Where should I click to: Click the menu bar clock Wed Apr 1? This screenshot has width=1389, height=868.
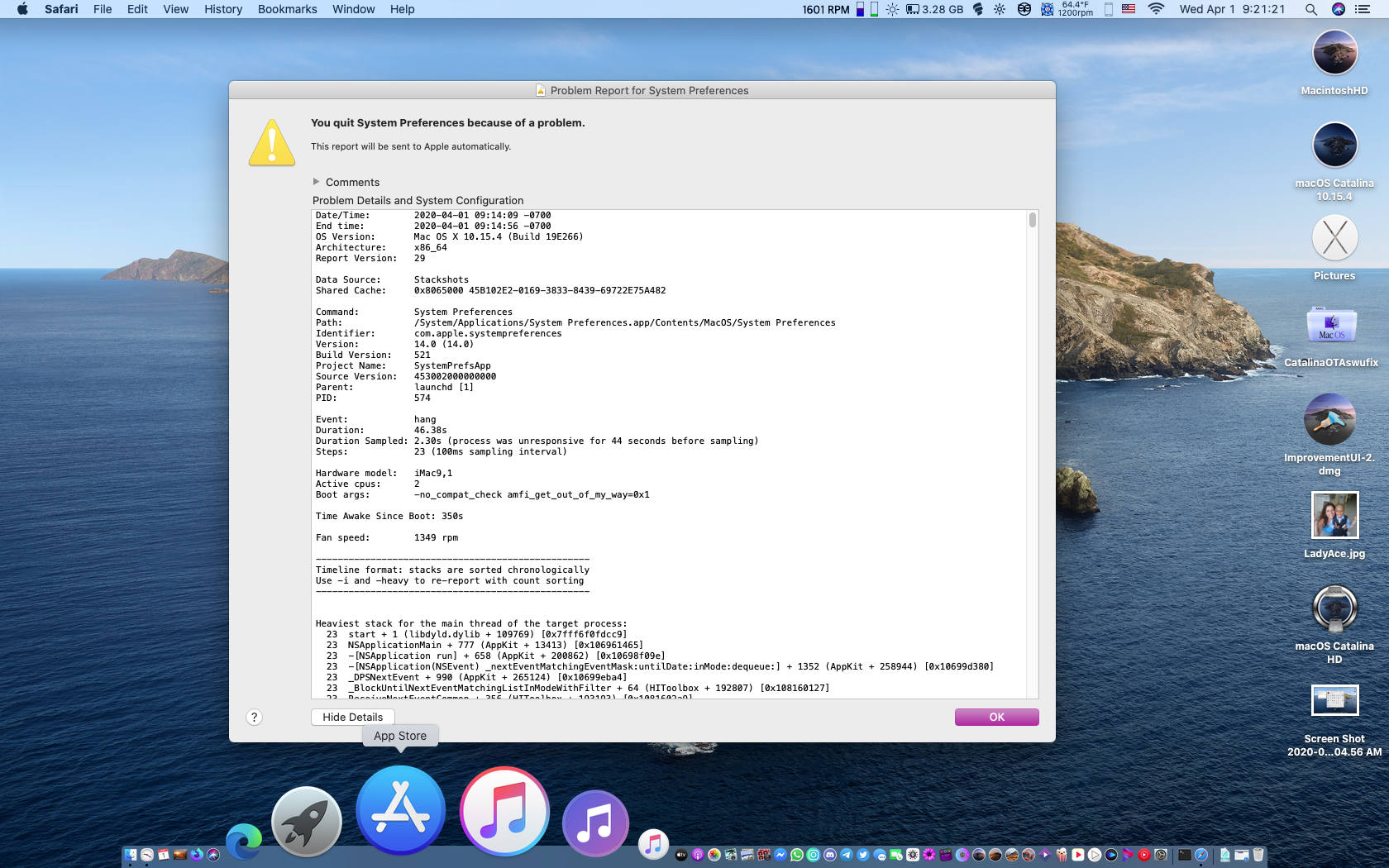(x=1232, y=9)
